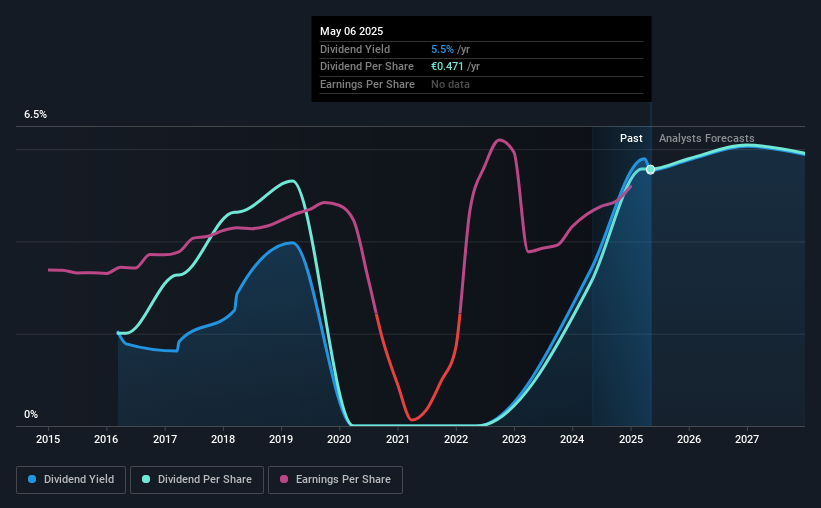Click the 2015 x-axis label
821x508 pixels.
click(x=48, y=439)
